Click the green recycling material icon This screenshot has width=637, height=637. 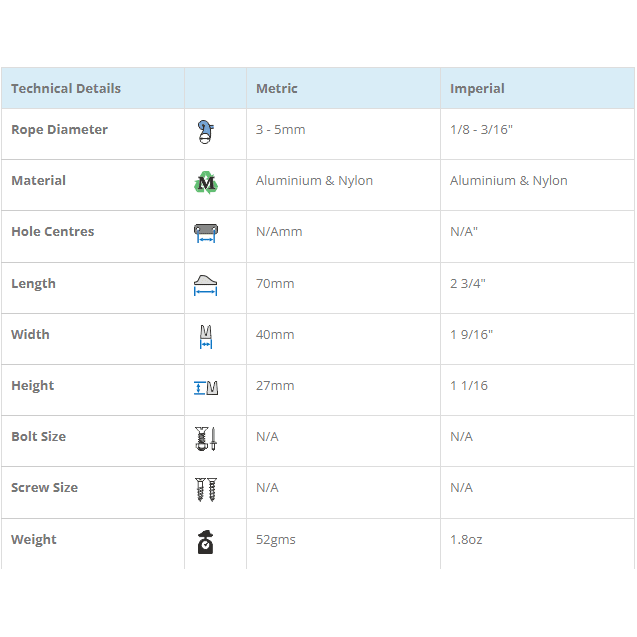click(x=206, y=182)
